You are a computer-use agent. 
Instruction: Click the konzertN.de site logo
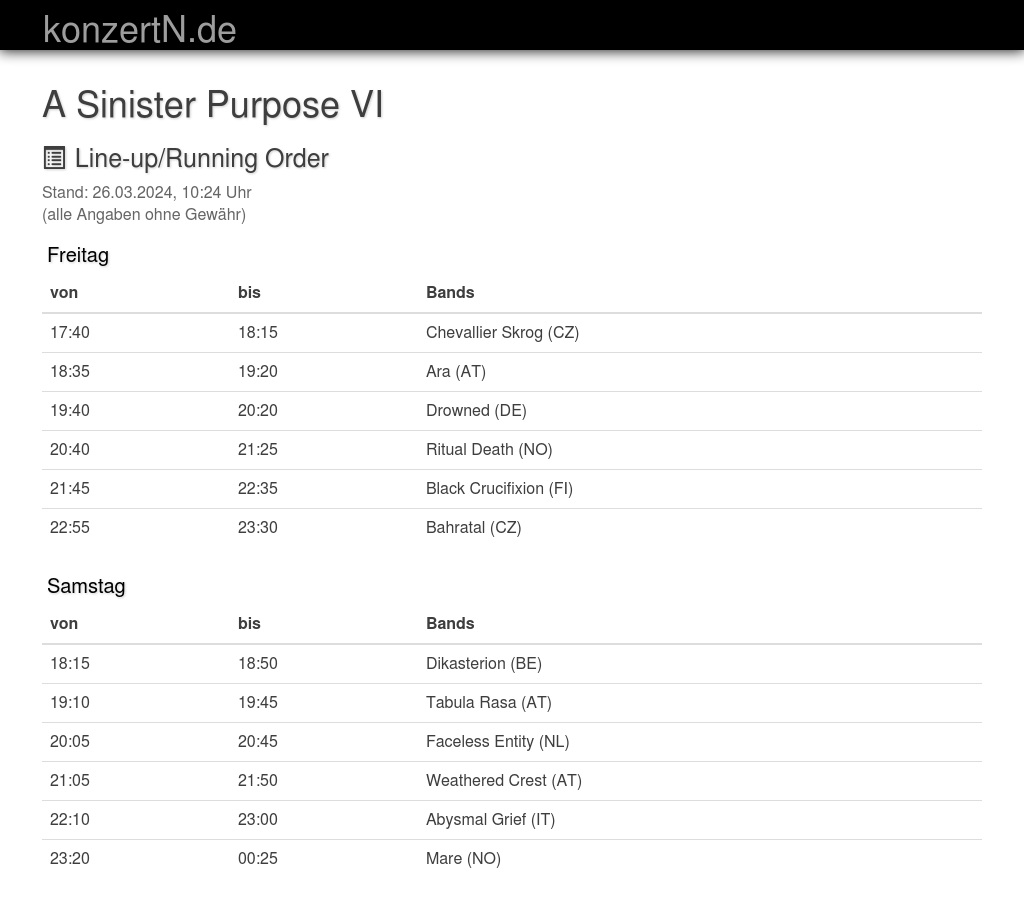tap(140, 30)
